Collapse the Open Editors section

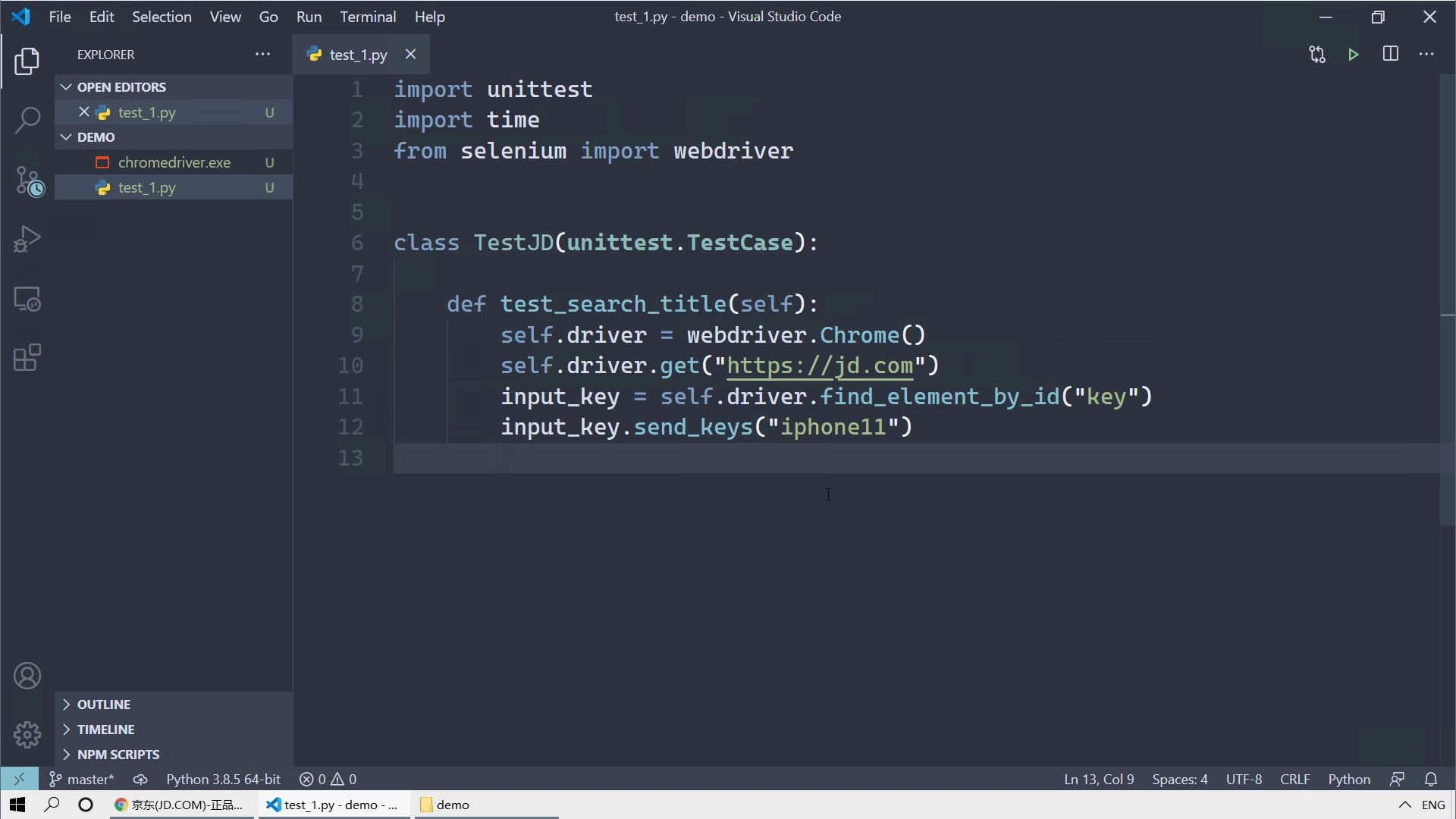pyautogui.click(x=65, y=86)
